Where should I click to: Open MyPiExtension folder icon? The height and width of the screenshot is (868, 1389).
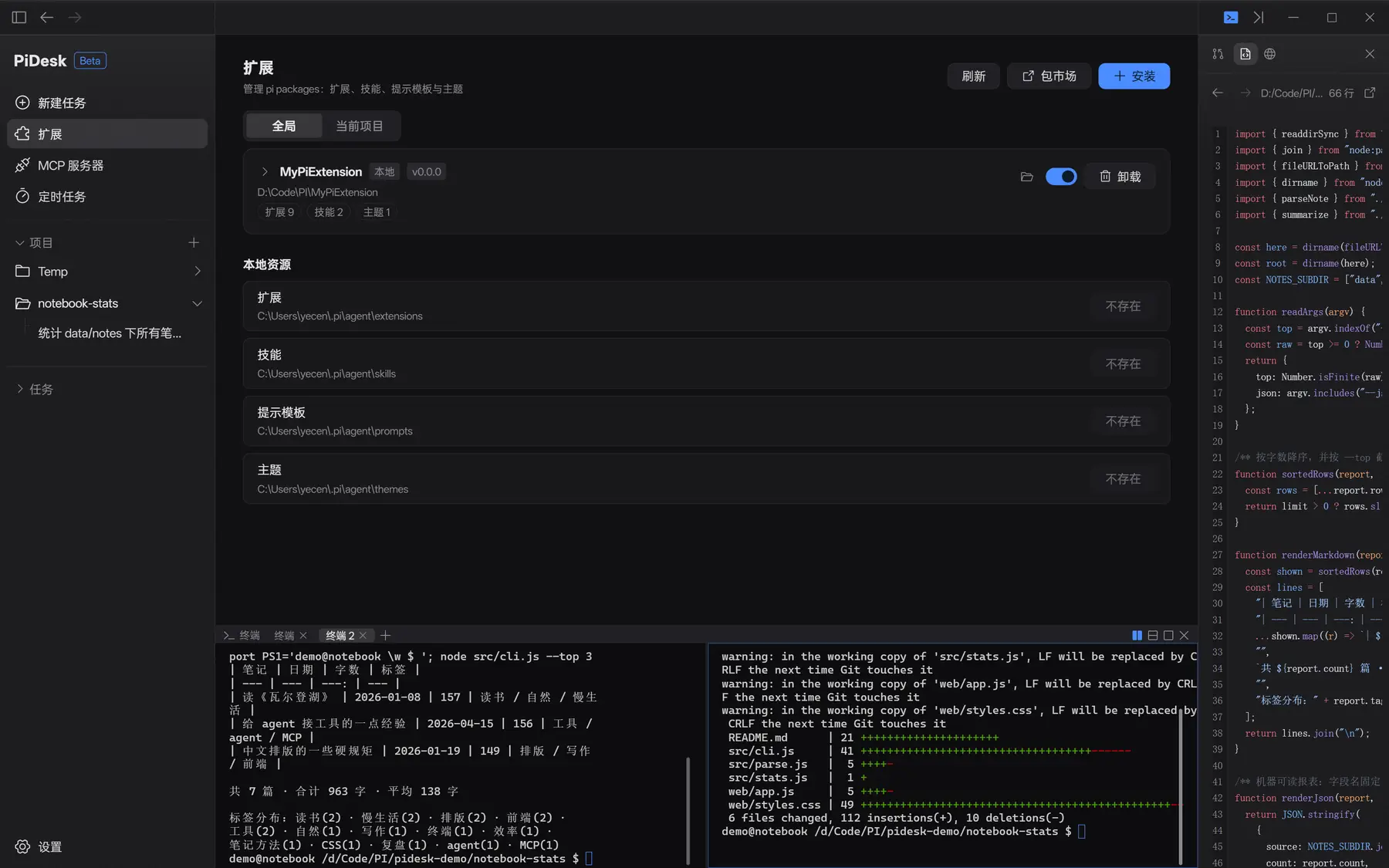tap(1026, 177)
